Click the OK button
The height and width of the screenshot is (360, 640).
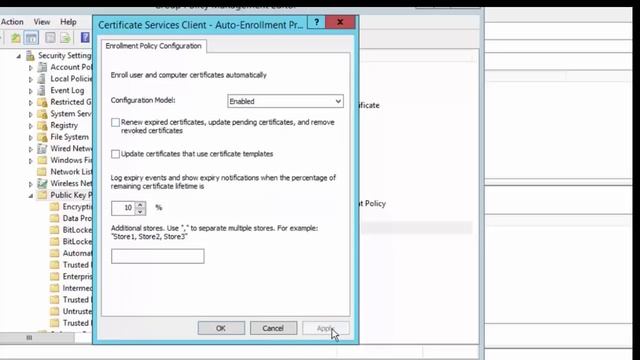221,328
